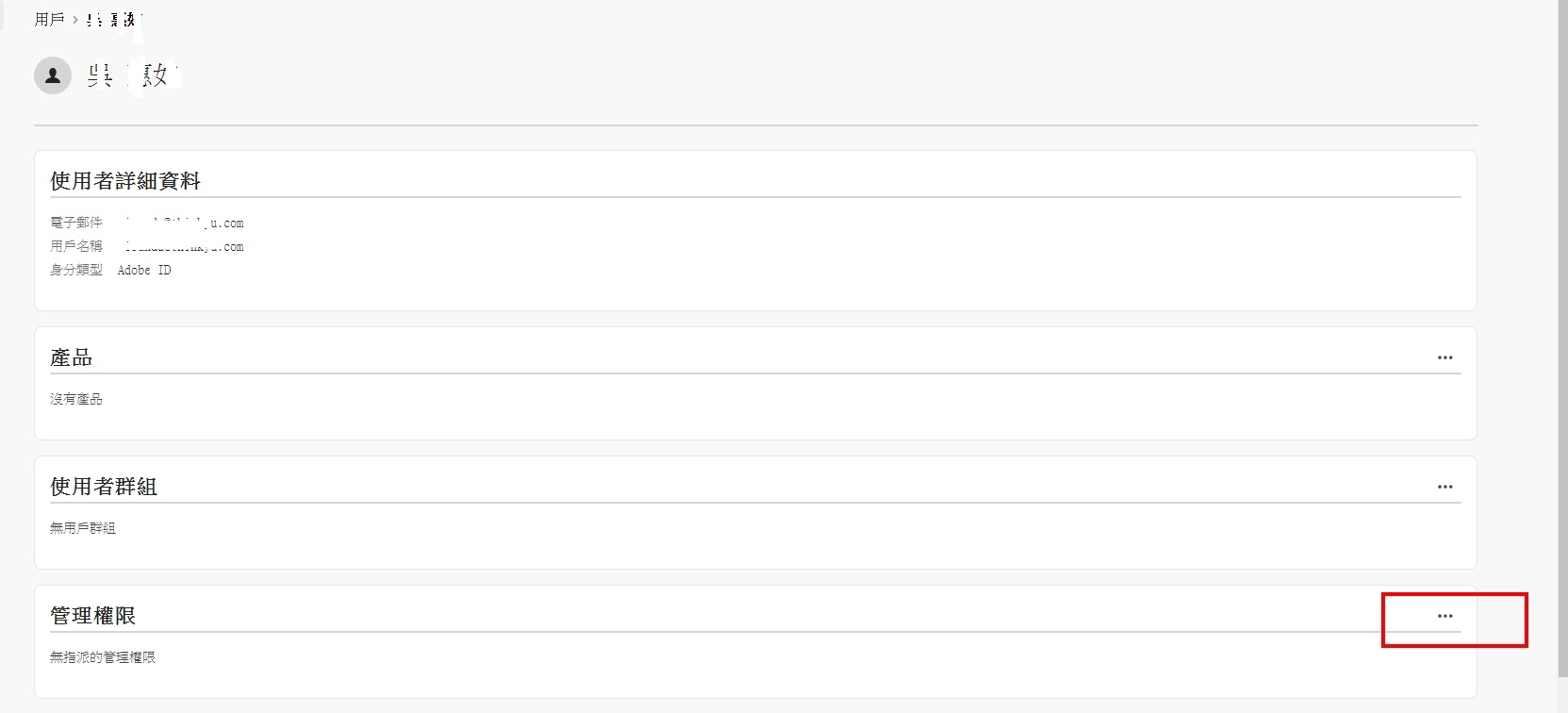Click the 使用者群組 section heading
The image size is (1568, 713).
pos(104,487)
